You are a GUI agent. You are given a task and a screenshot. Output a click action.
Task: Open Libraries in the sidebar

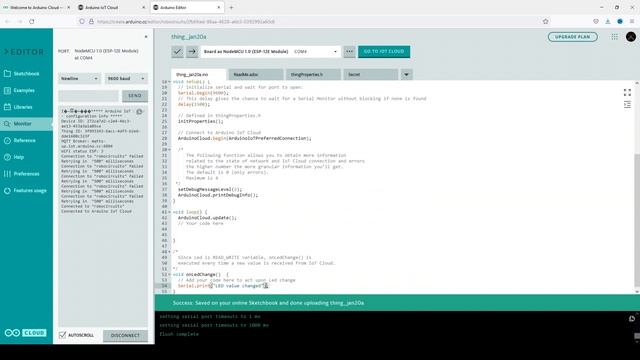pos(26,107)
